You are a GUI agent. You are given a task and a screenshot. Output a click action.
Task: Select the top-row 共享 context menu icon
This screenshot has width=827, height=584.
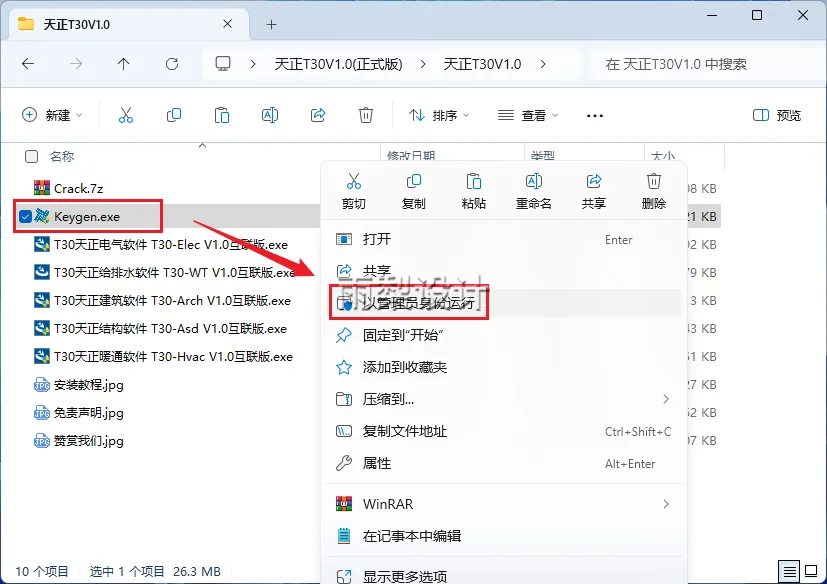pos(594,192)
